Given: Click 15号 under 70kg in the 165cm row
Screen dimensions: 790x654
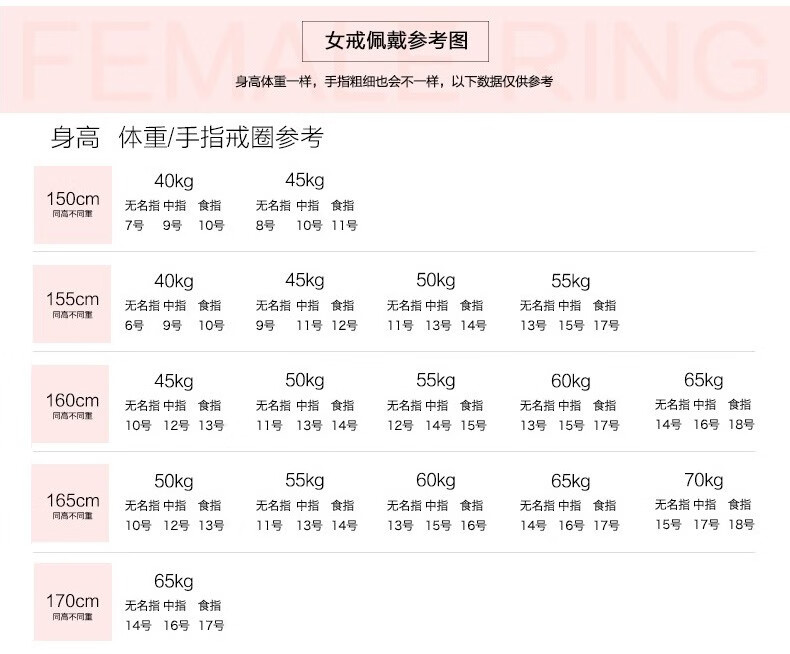Looking at the screenshot, I should coord(668,524).
